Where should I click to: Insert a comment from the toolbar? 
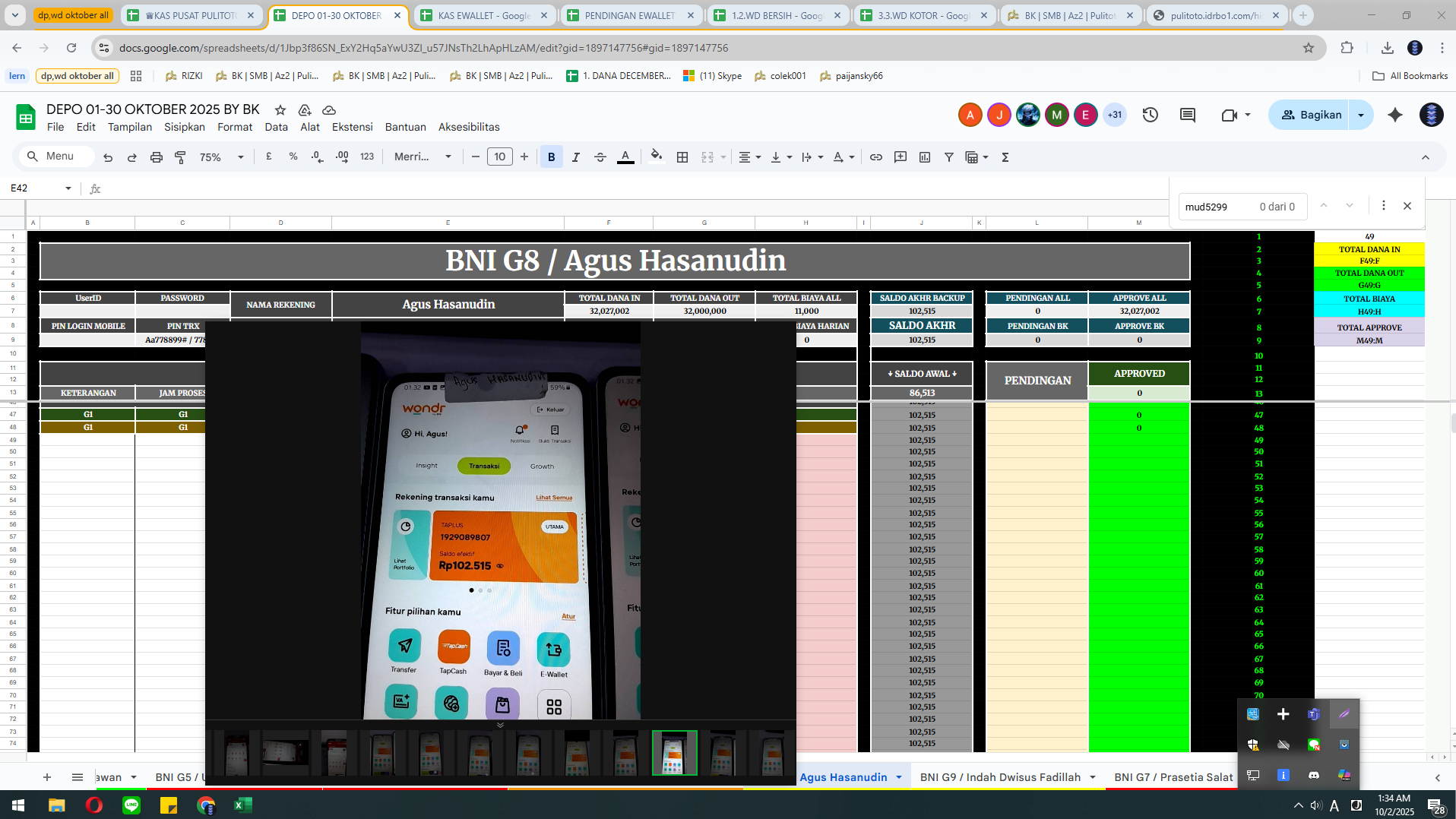[901, 157]
